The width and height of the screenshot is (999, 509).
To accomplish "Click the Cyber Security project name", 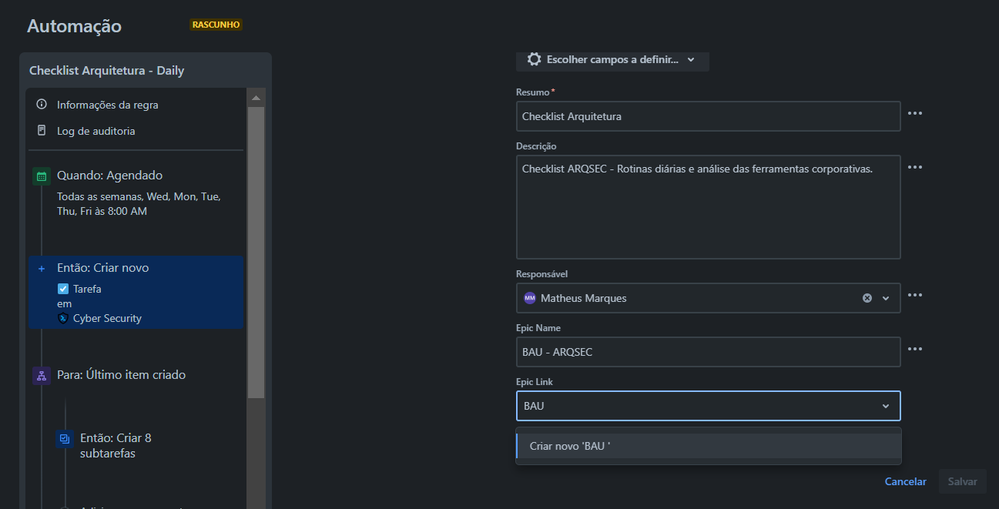I will pyautogui.click(x=107, y=318).
